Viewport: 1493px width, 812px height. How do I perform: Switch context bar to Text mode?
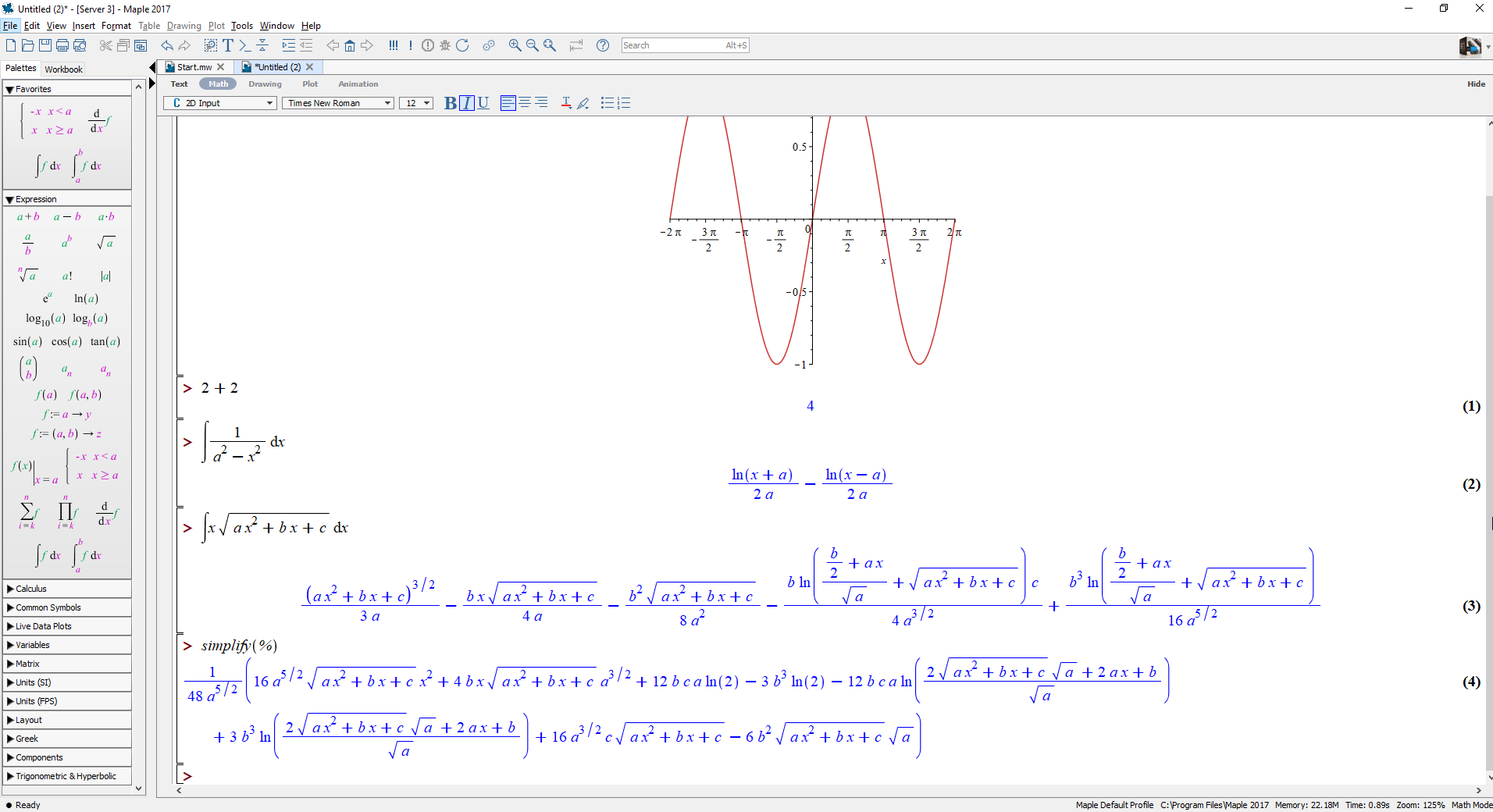click(179, 84)
